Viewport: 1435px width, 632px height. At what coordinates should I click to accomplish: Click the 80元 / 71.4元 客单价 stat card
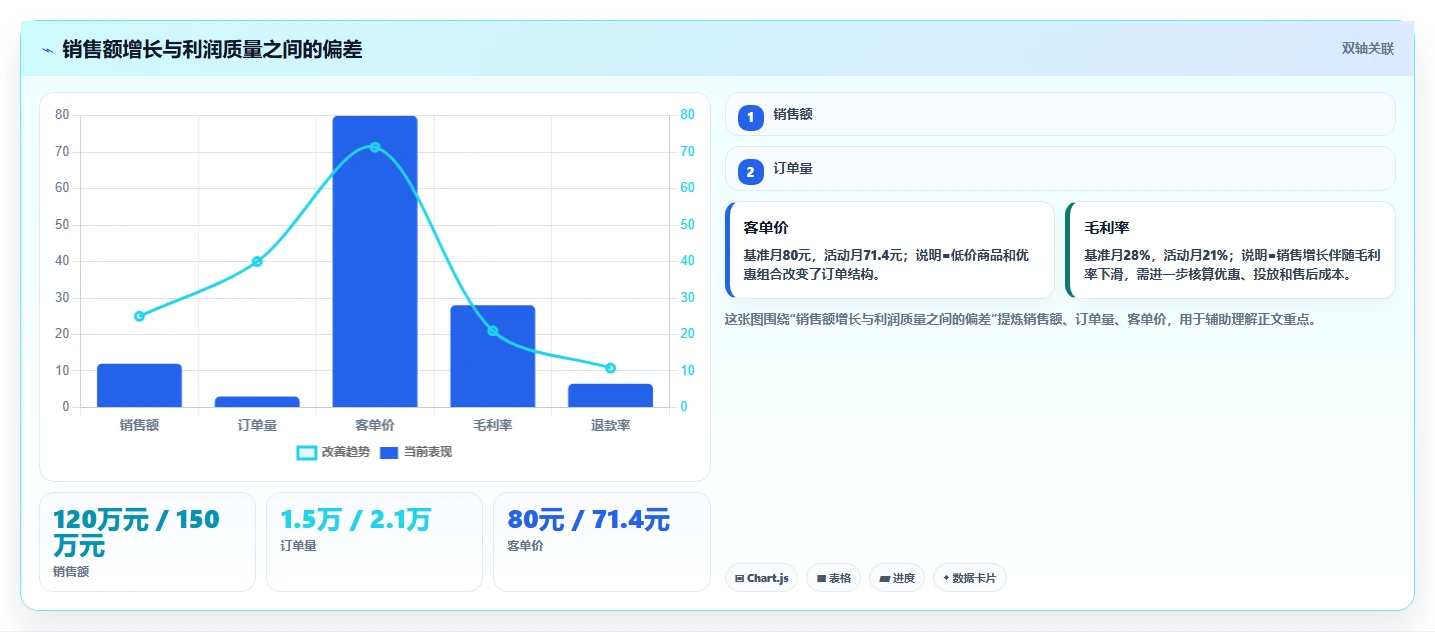[x=602, y=542]
